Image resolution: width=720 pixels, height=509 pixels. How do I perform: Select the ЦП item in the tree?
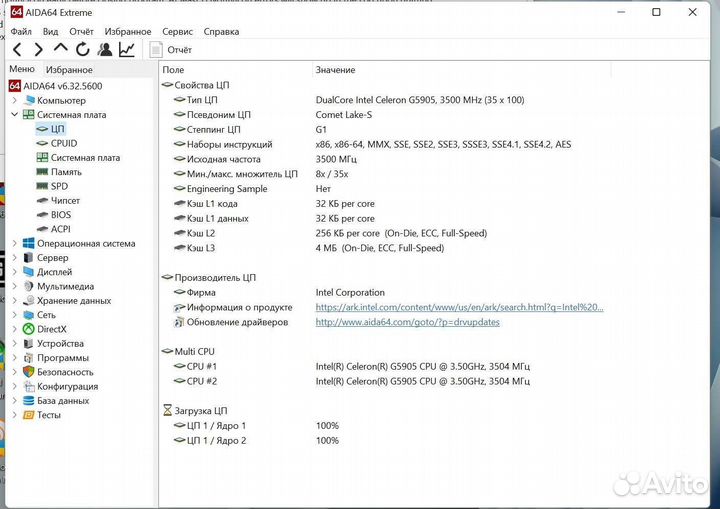click(51, 129)
